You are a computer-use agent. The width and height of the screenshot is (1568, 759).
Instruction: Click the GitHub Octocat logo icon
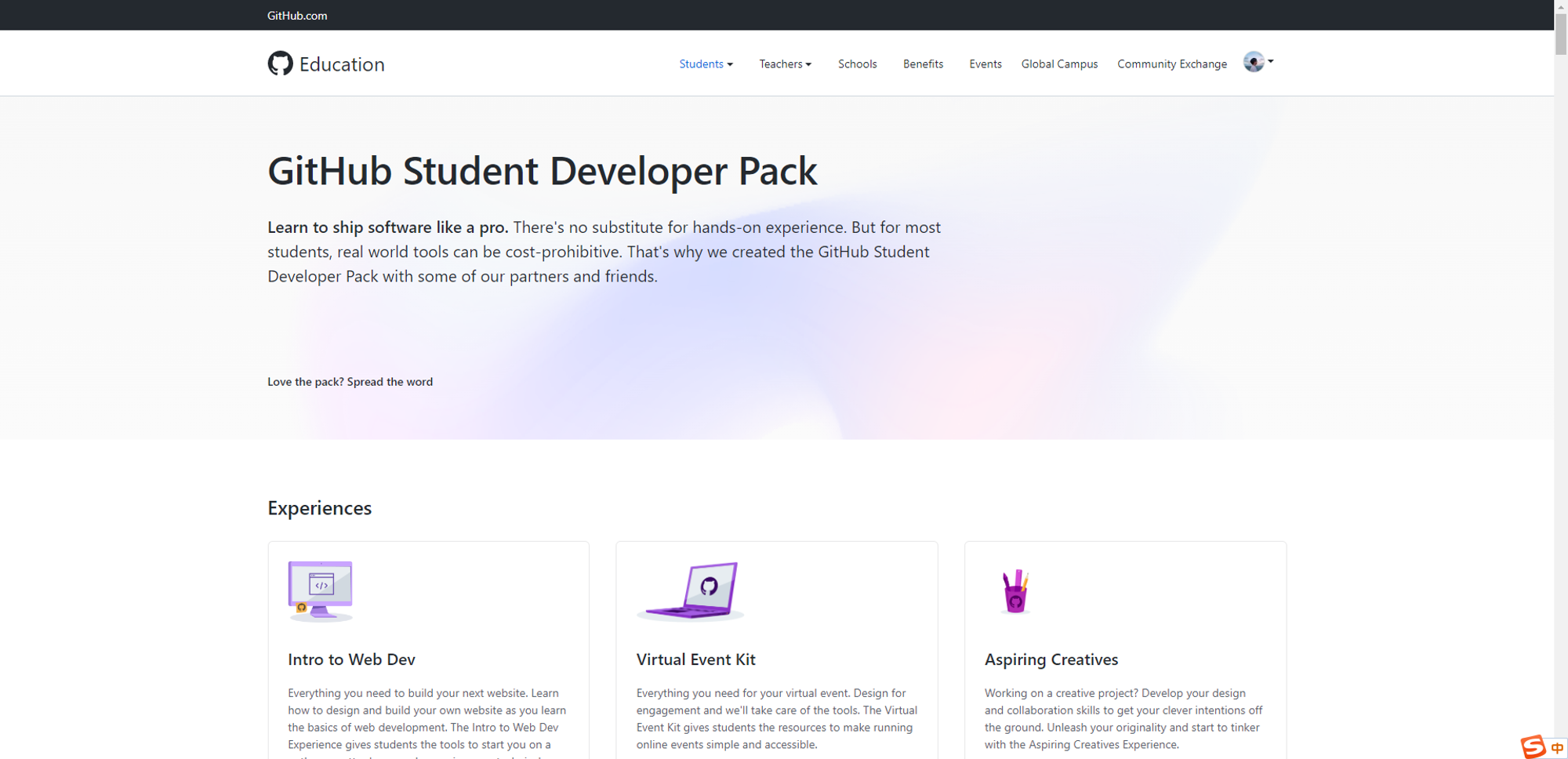coord(280,64)
